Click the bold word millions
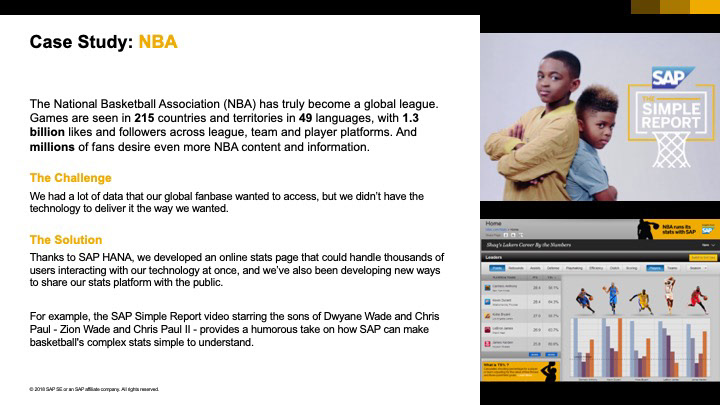 tap(52, 147)
